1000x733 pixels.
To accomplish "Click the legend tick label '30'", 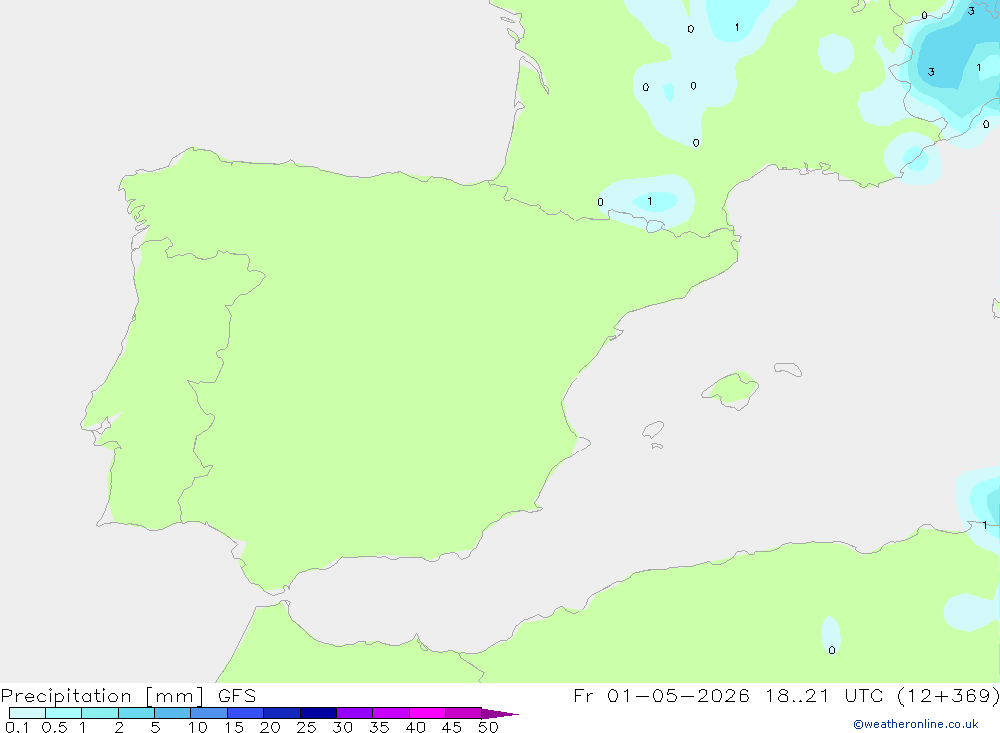I will pyautogui.click(x=343, y=727).
